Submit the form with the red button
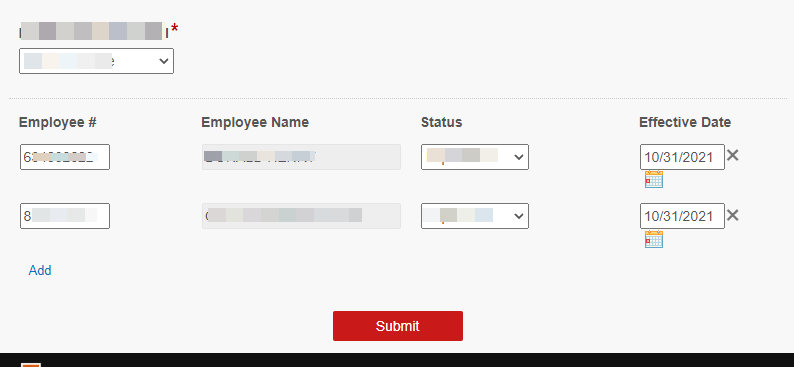The width and height of the screenshot is (794, 367). click(x=398, y=326)
